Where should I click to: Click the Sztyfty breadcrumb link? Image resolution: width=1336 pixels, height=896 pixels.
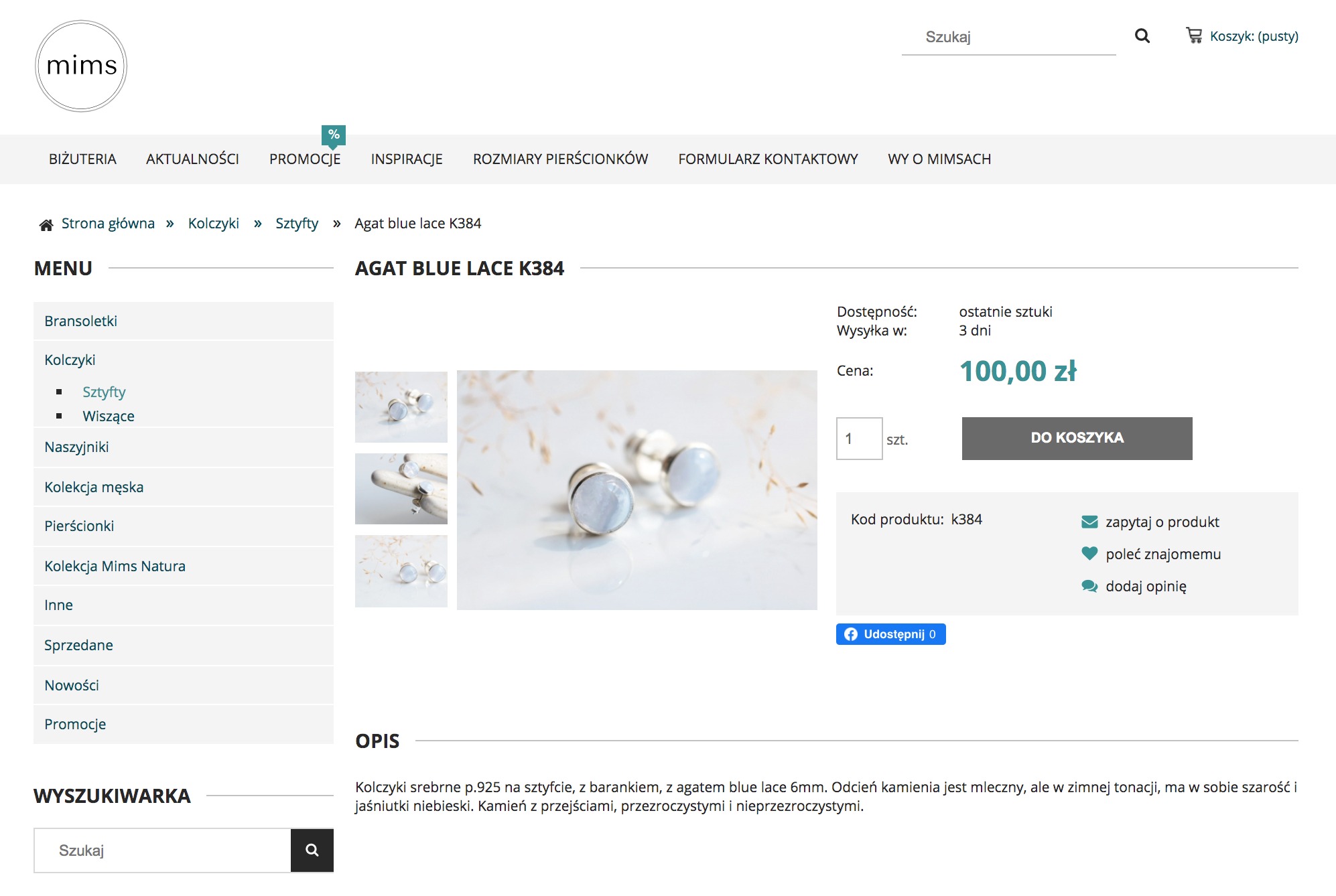297,224
